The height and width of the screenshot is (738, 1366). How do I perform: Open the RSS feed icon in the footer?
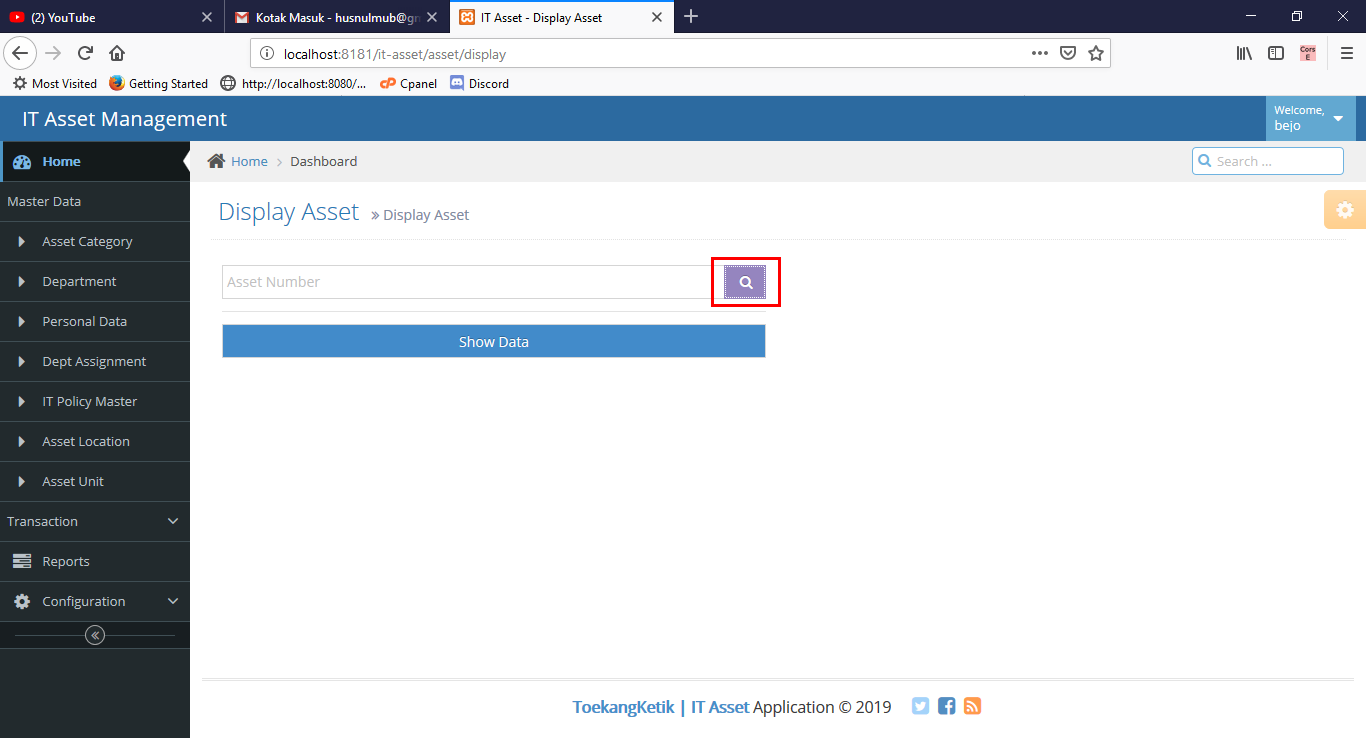tap(972, 706)
